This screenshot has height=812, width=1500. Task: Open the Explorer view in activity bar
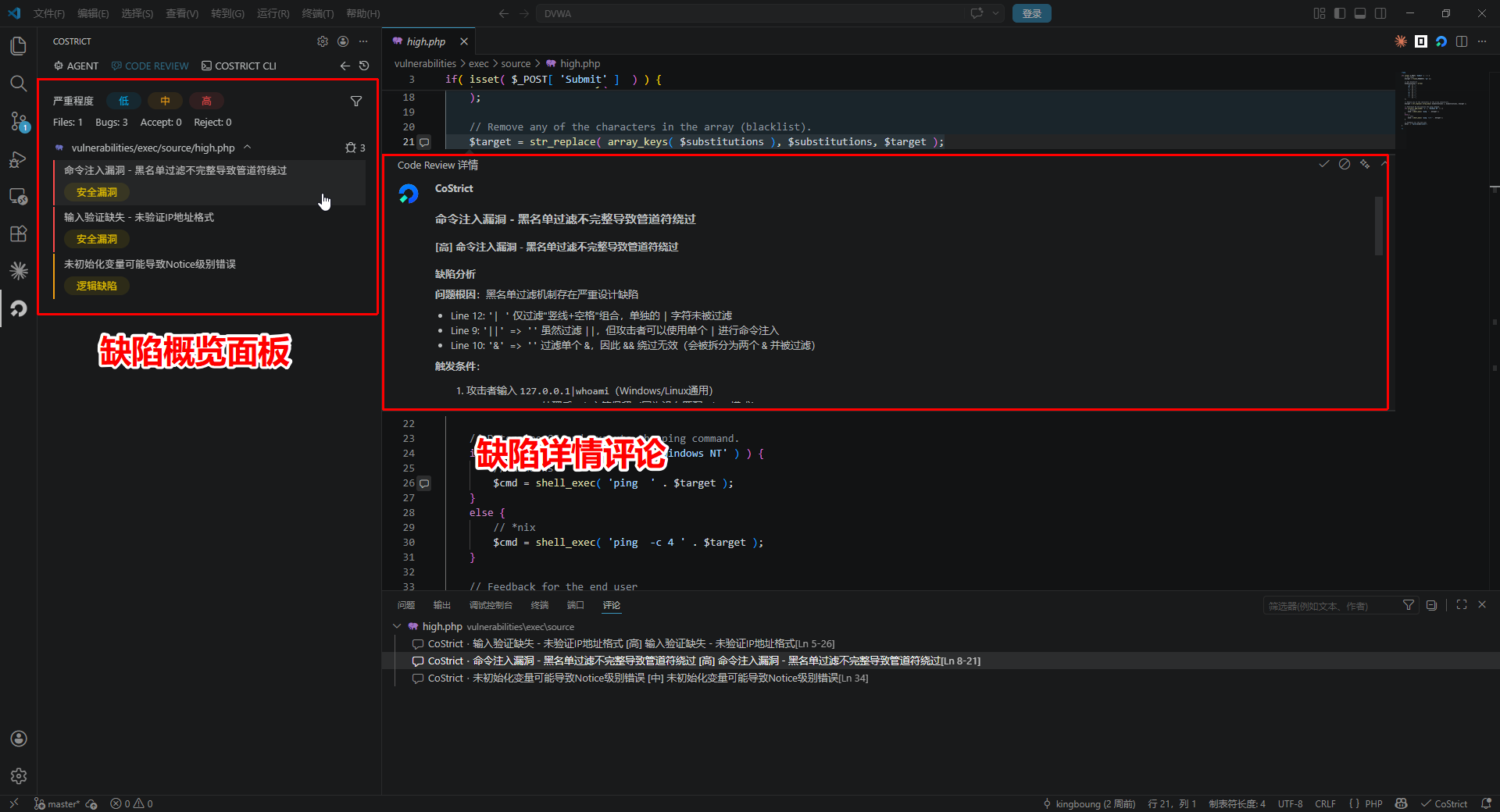click(x=19, y=46)
